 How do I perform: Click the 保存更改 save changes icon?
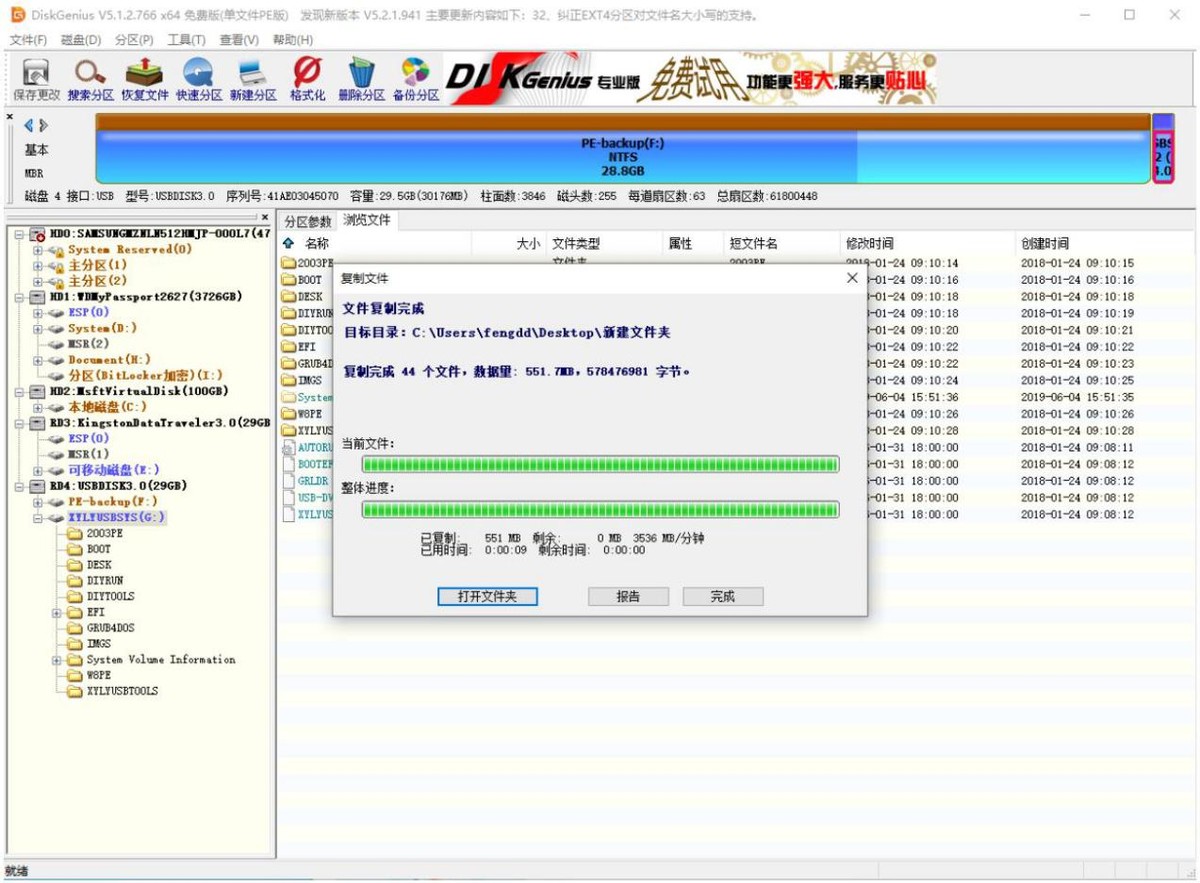tap(36, 78)
